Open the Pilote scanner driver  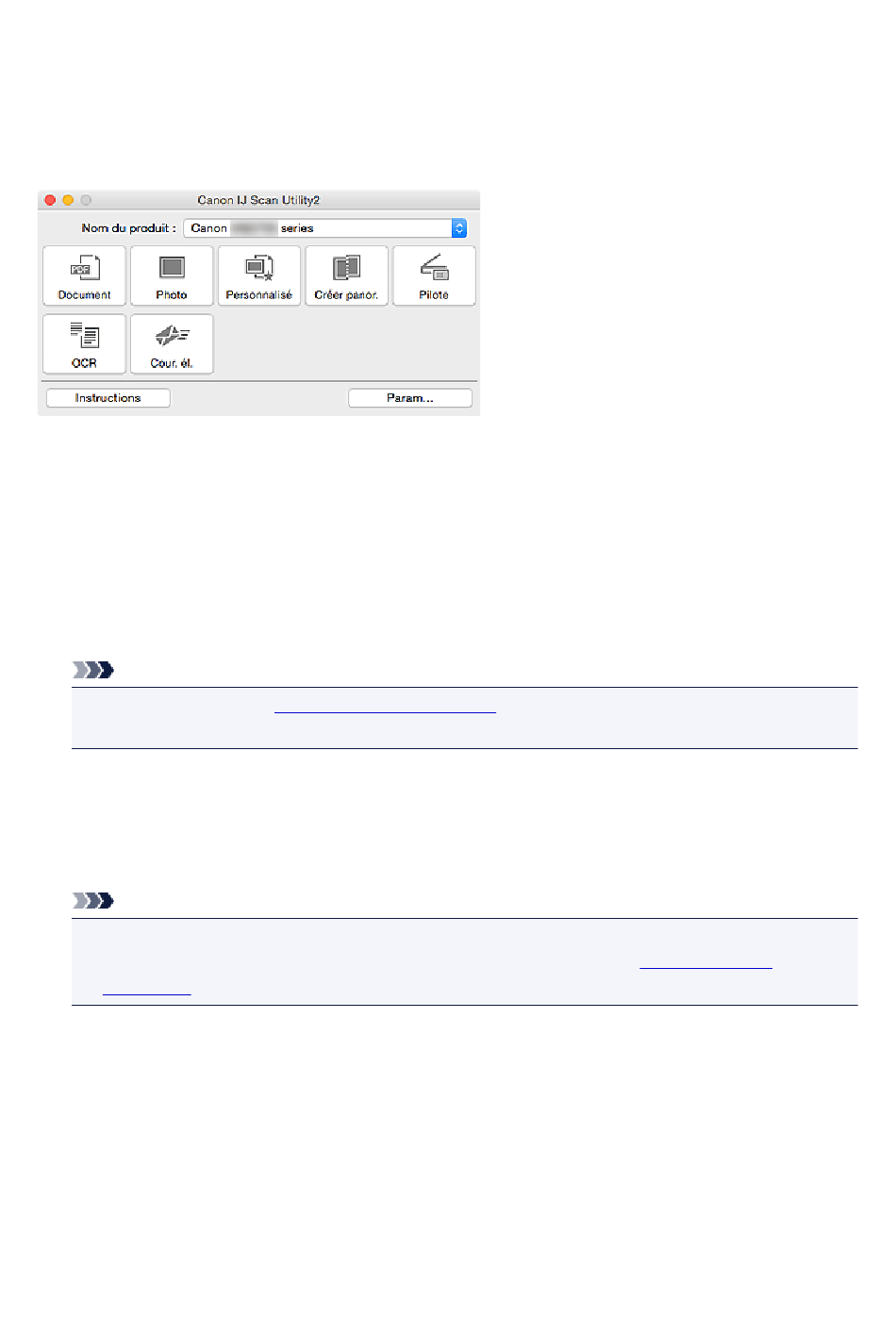coord(434,275)
